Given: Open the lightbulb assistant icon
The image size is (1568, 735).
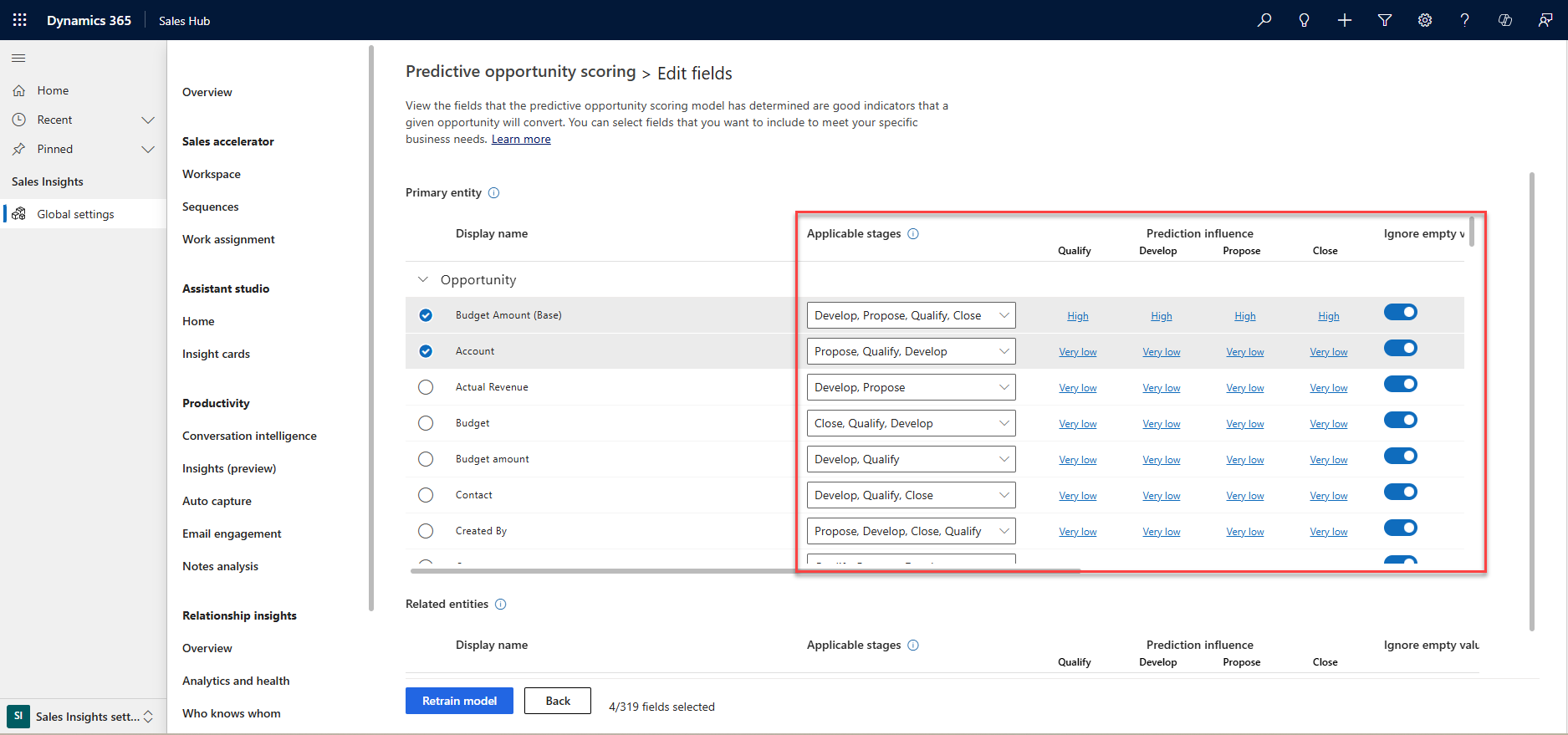Looking at the screenshot, I should point(1304,20).
